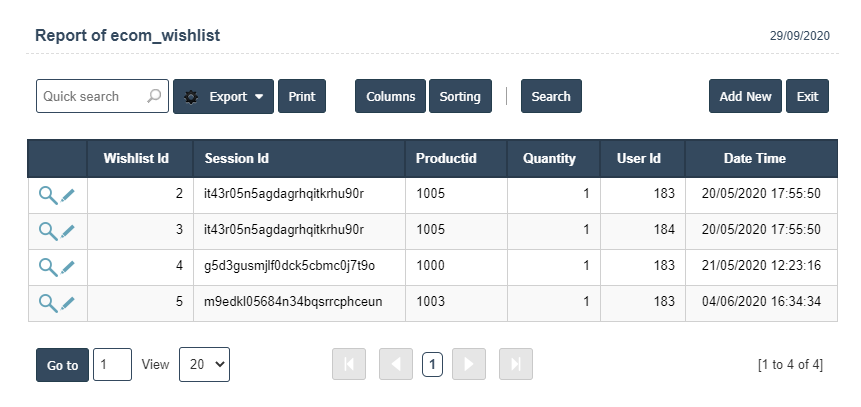View wishlist 4 record via magnifier icon

pyautogui.click(x=47, y=267)
